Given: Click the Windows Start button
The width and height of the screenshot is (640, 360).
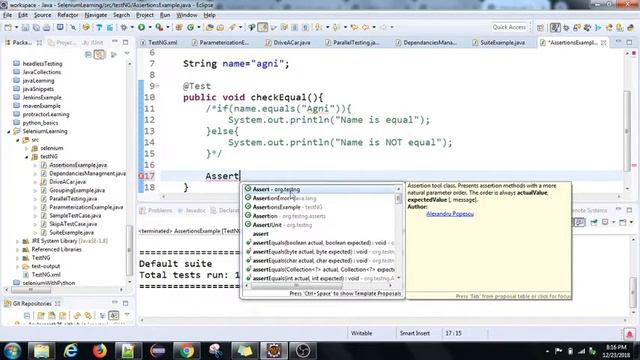Looking at the screenshot, I should tap(12, 351).
